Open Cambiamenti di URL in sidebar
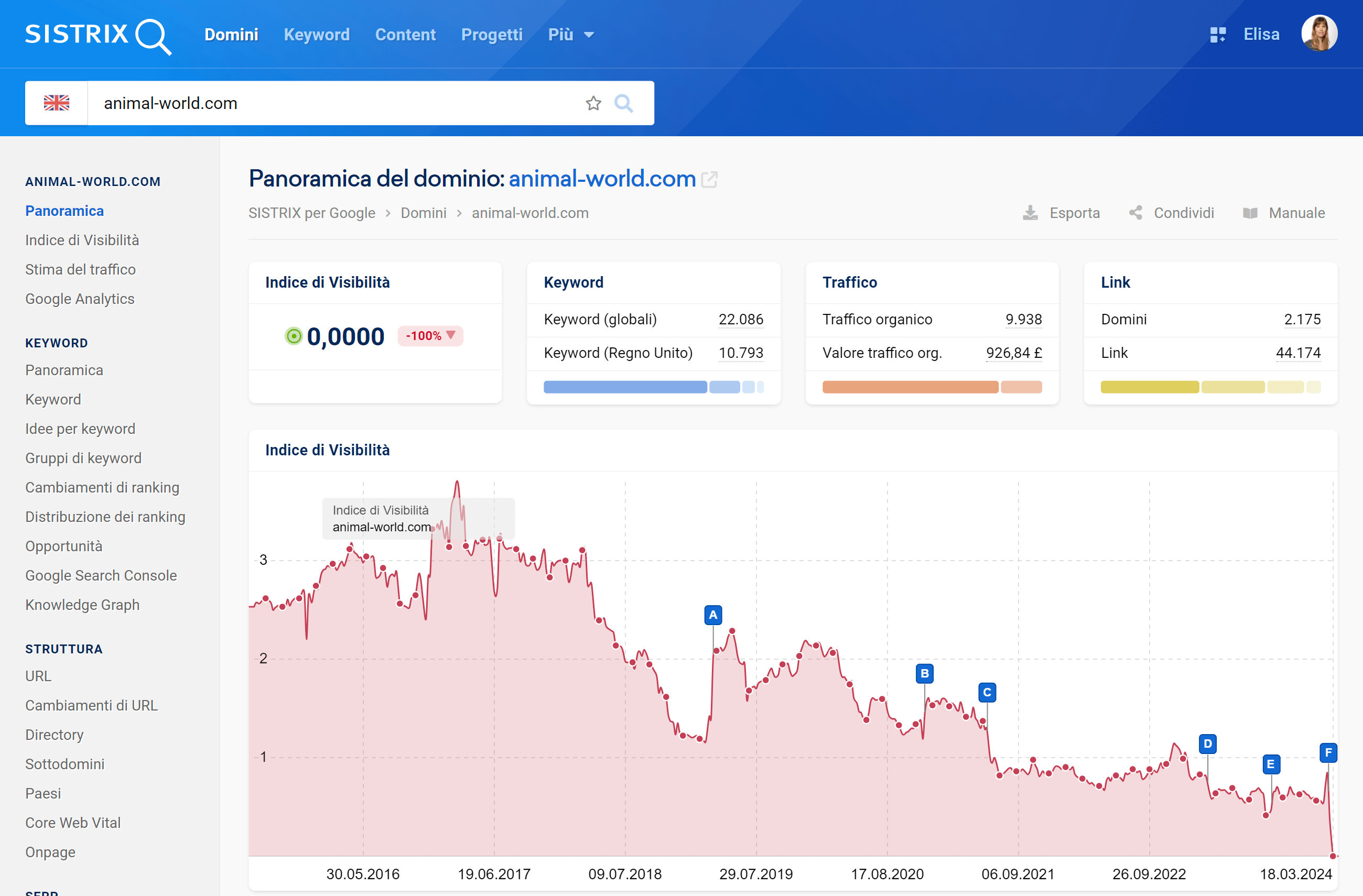Viewport: 1363px width, 896px height. pos(91,705)
